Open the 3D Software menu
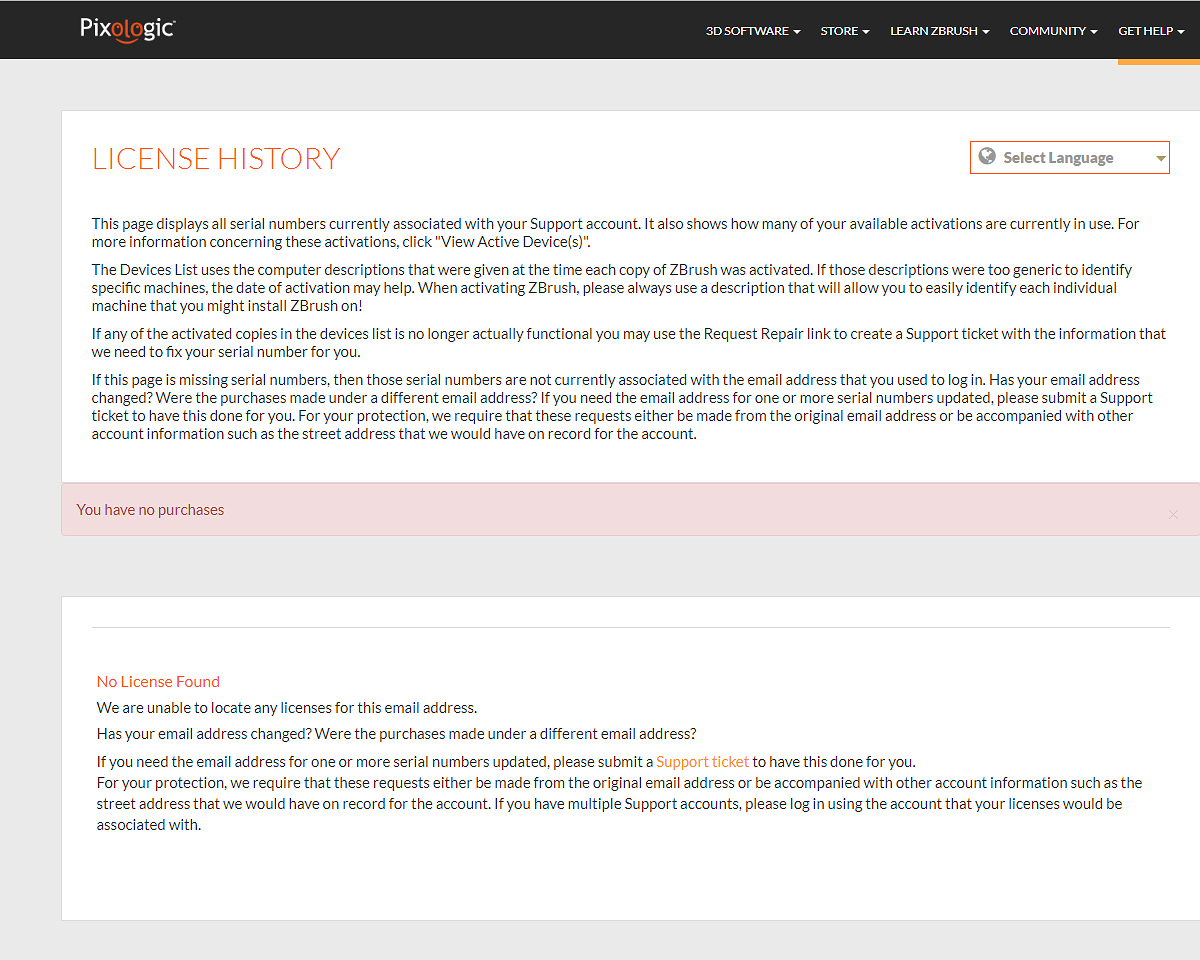The height and width of the screenshot is (960, 1200). [x=753, y=31]
